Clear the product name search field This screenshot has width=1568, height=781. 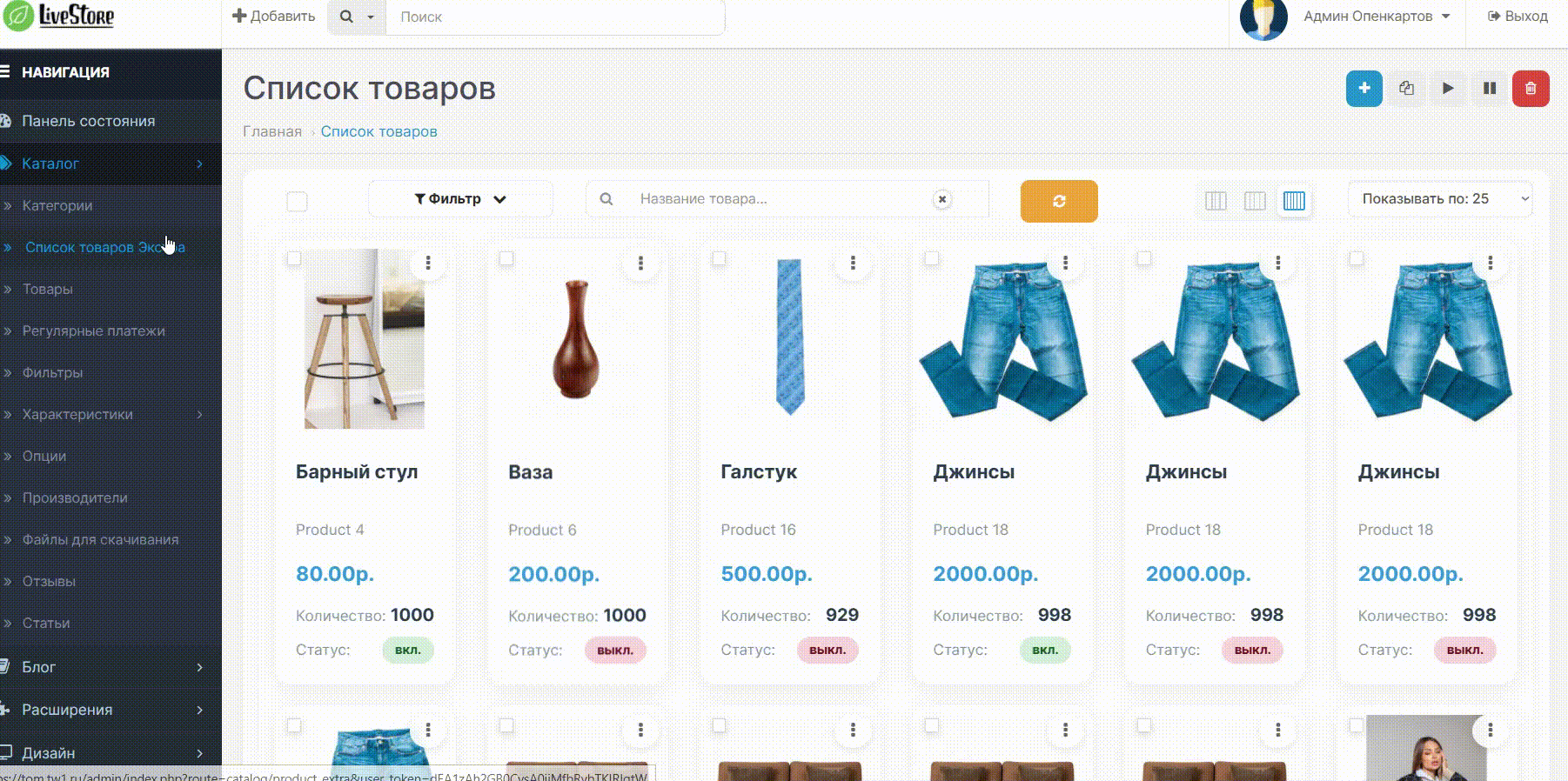(x=941, y=199)
